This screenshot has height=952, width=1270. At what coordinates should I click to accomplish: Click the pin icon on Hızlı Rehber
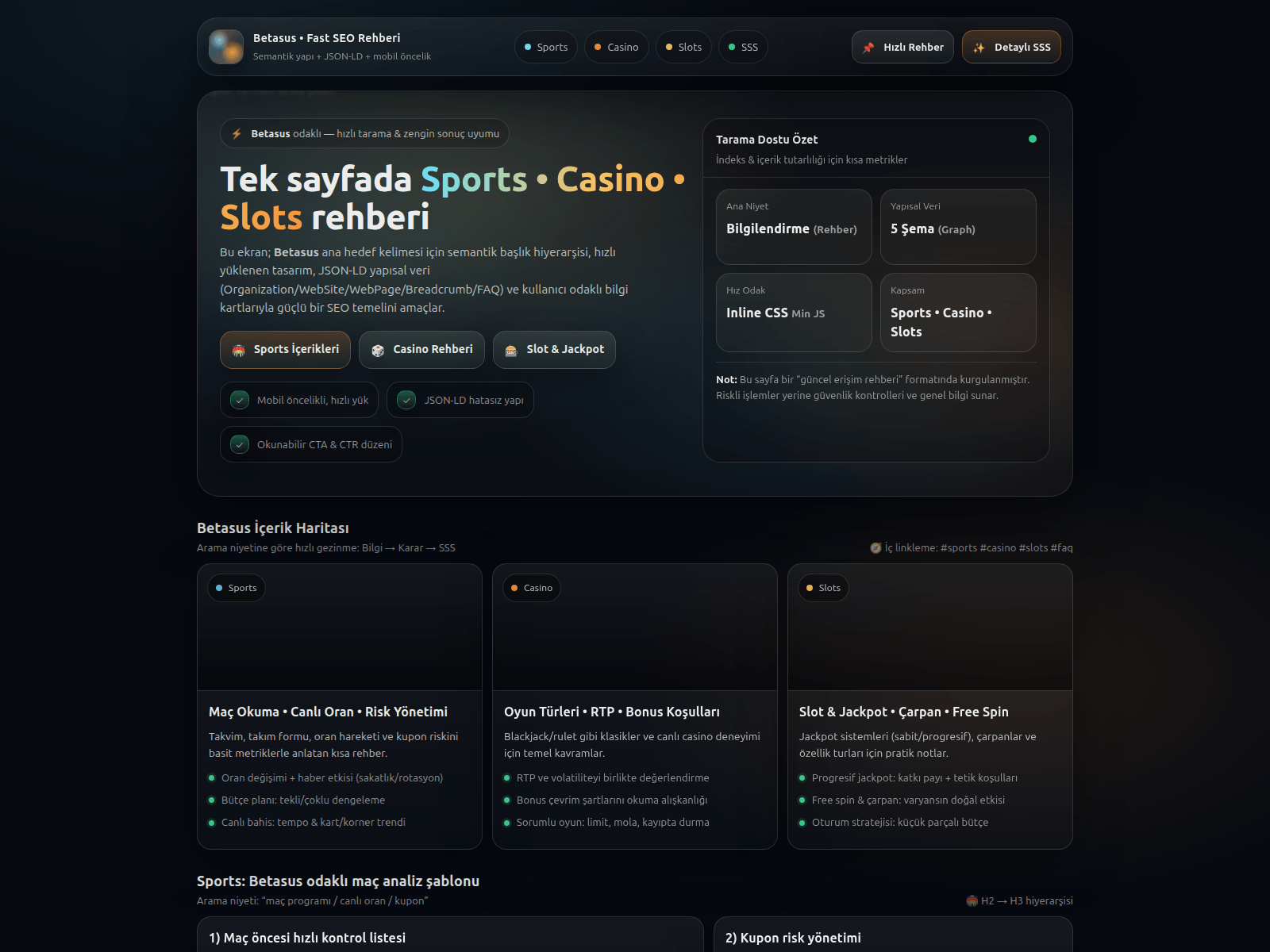tap(868, 48)
